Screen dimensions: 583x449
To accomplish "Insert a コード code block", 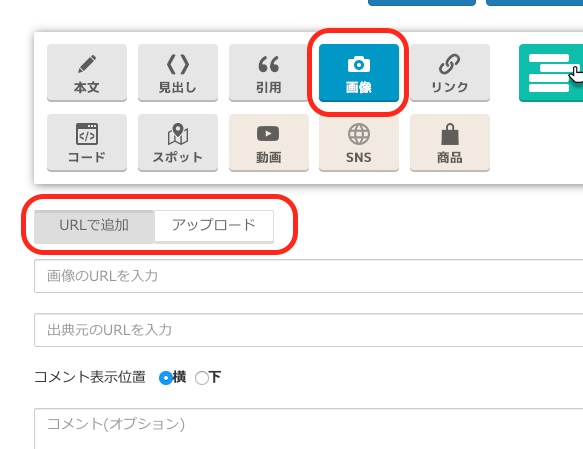I will [x=87, y=143].
